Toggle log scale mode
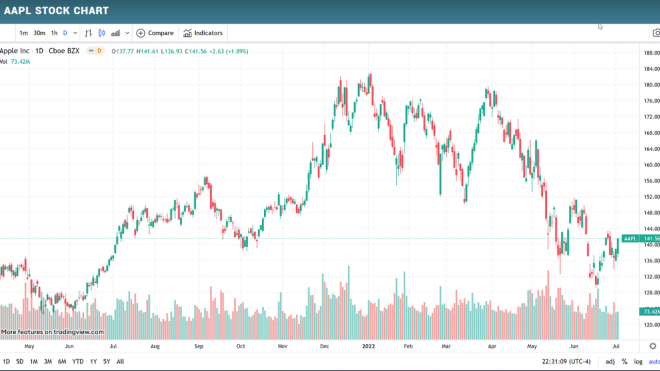This screenshot has width=660, height=371. click(x=639, y=361)
